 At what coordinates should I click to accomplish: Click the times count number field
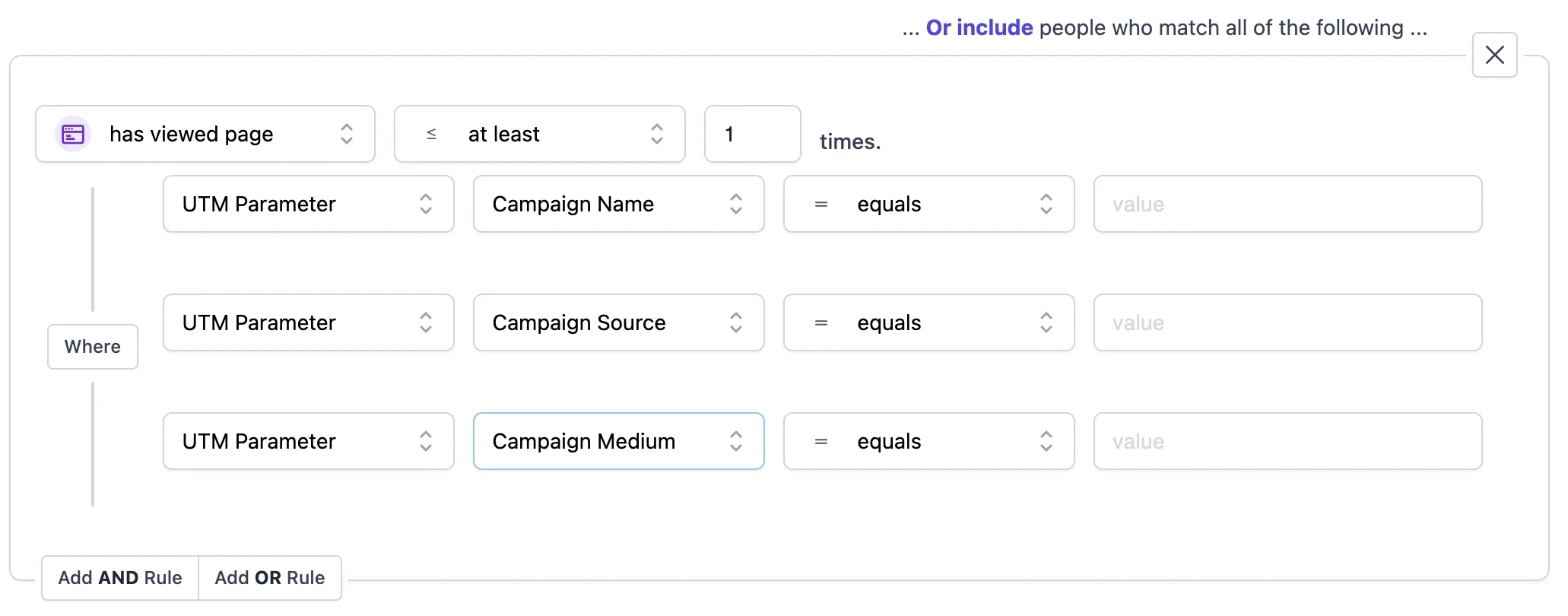pos(751,135)
